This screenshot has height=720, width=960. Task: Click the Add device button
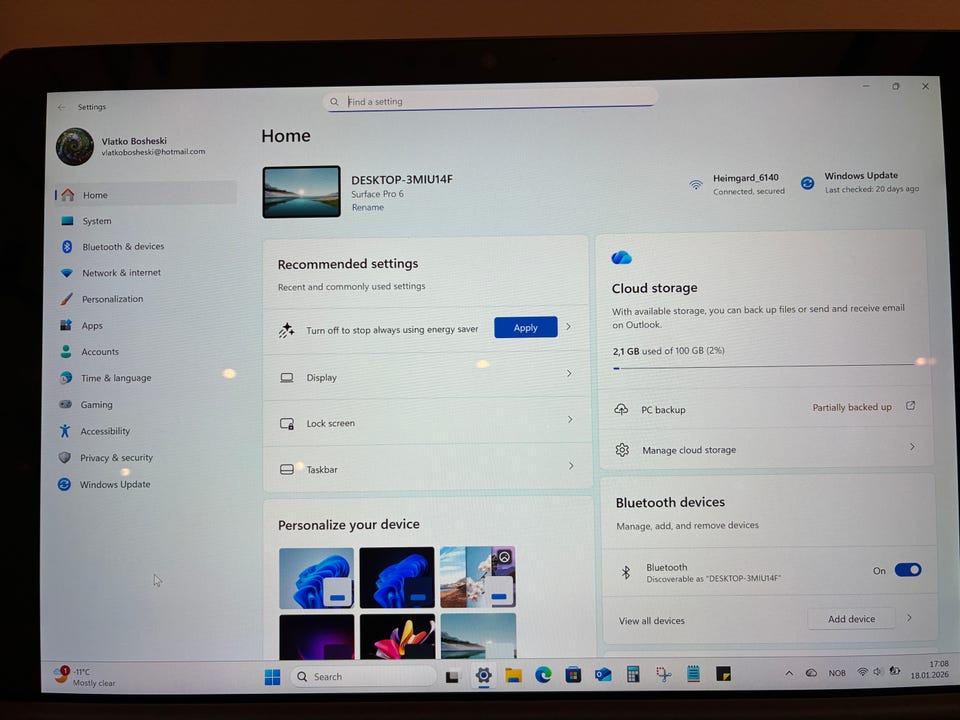click(852, 619)
